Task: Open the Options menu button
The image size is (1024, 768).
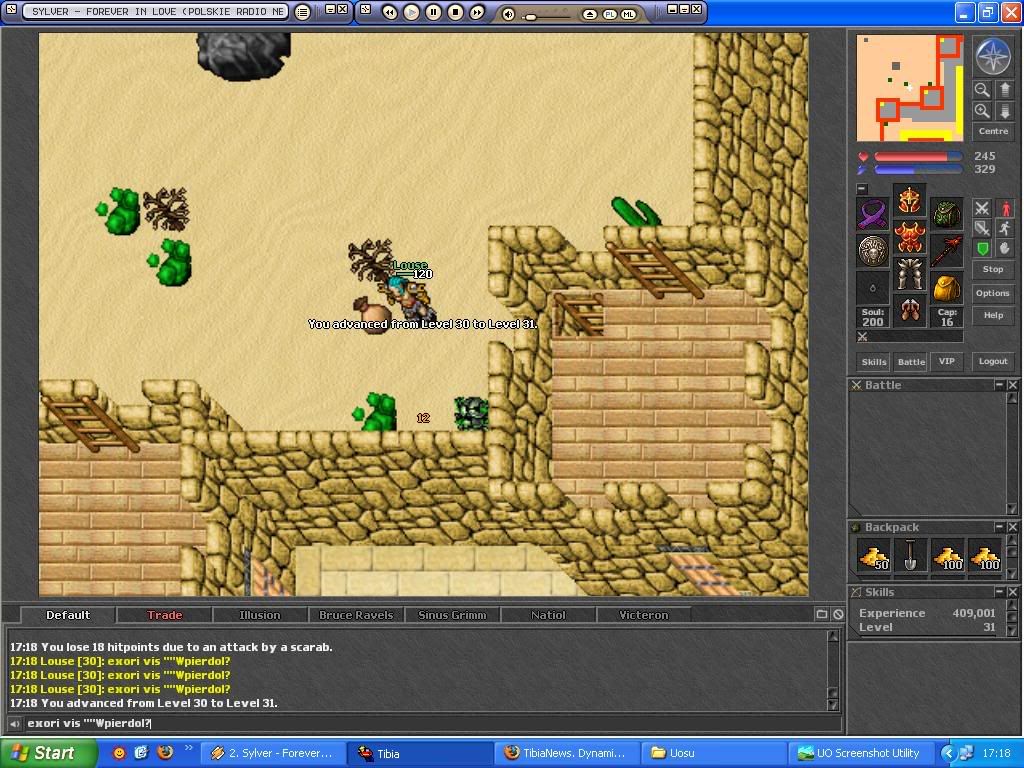Action: pyautogui.click(x=993, y=293)
